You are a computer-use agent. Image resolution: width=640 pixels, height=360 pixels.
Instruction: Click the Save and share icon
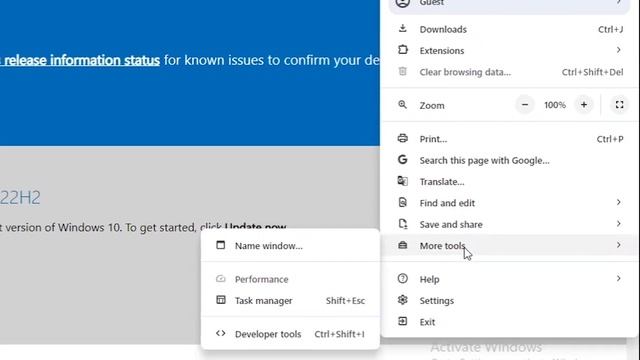[402, 224]
